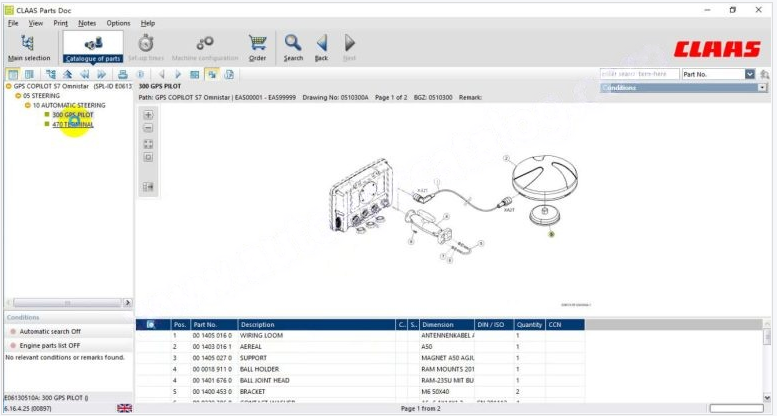
Task: Fit the drawing to the window
Action: [148, 143]
